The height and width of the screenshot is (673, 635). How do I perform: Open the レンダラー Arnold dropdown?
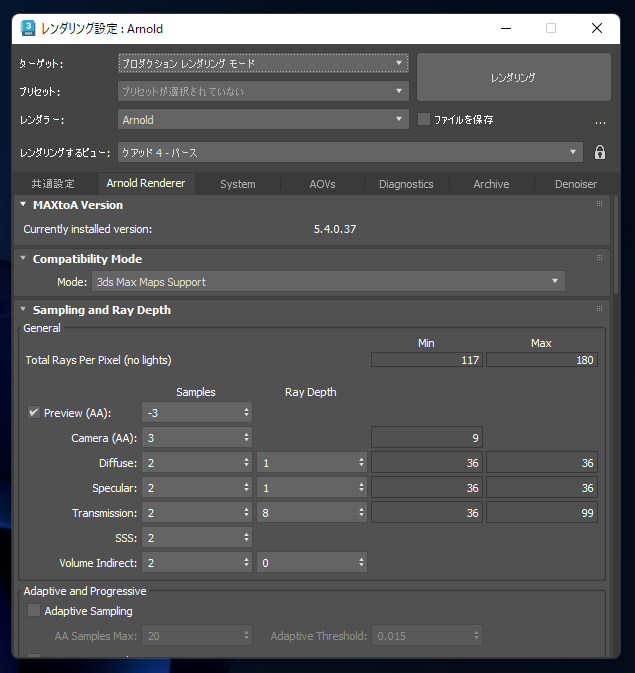[x=263, y=119]
